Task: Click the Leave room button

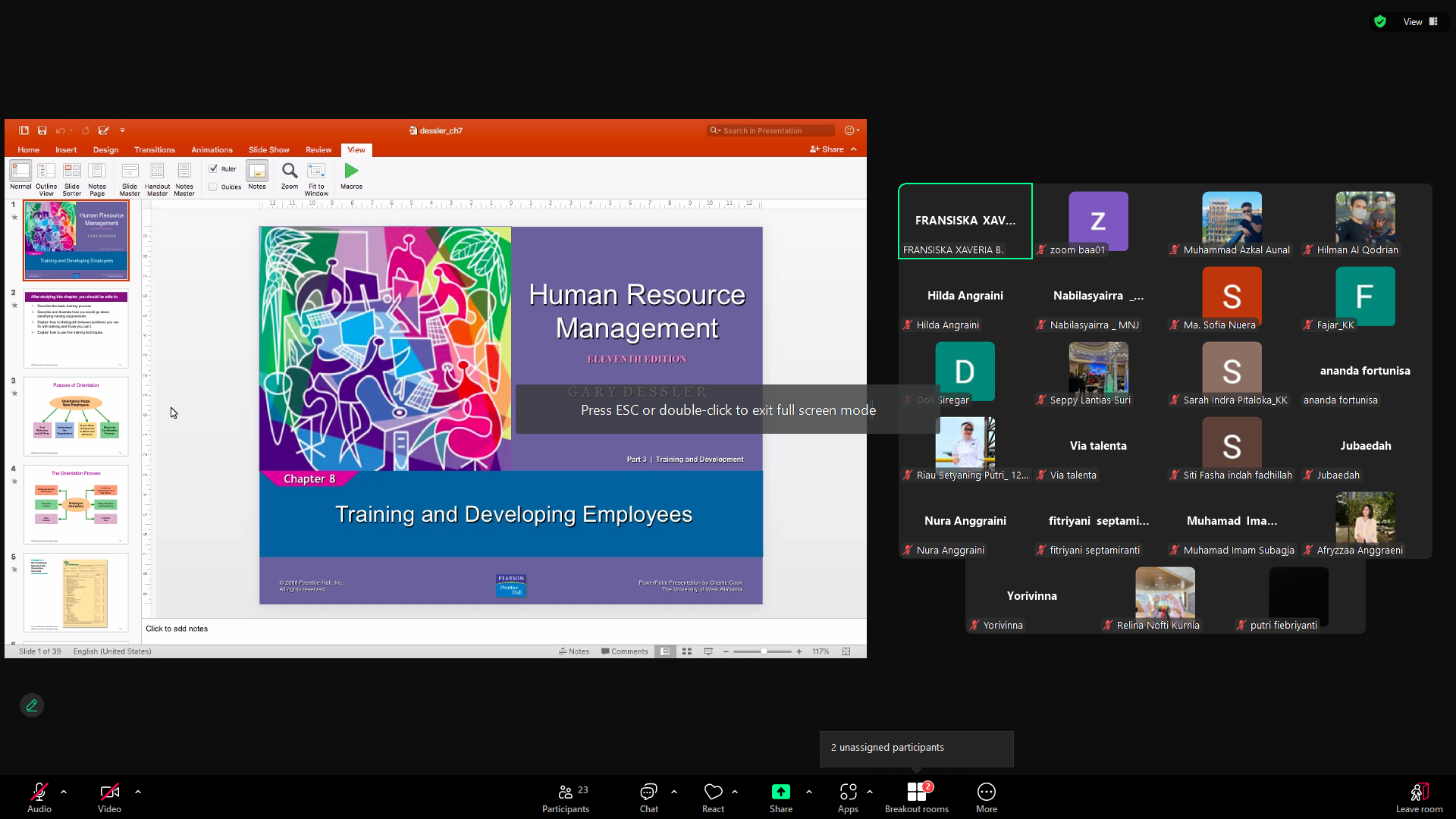Action: tap(1420, 798)
